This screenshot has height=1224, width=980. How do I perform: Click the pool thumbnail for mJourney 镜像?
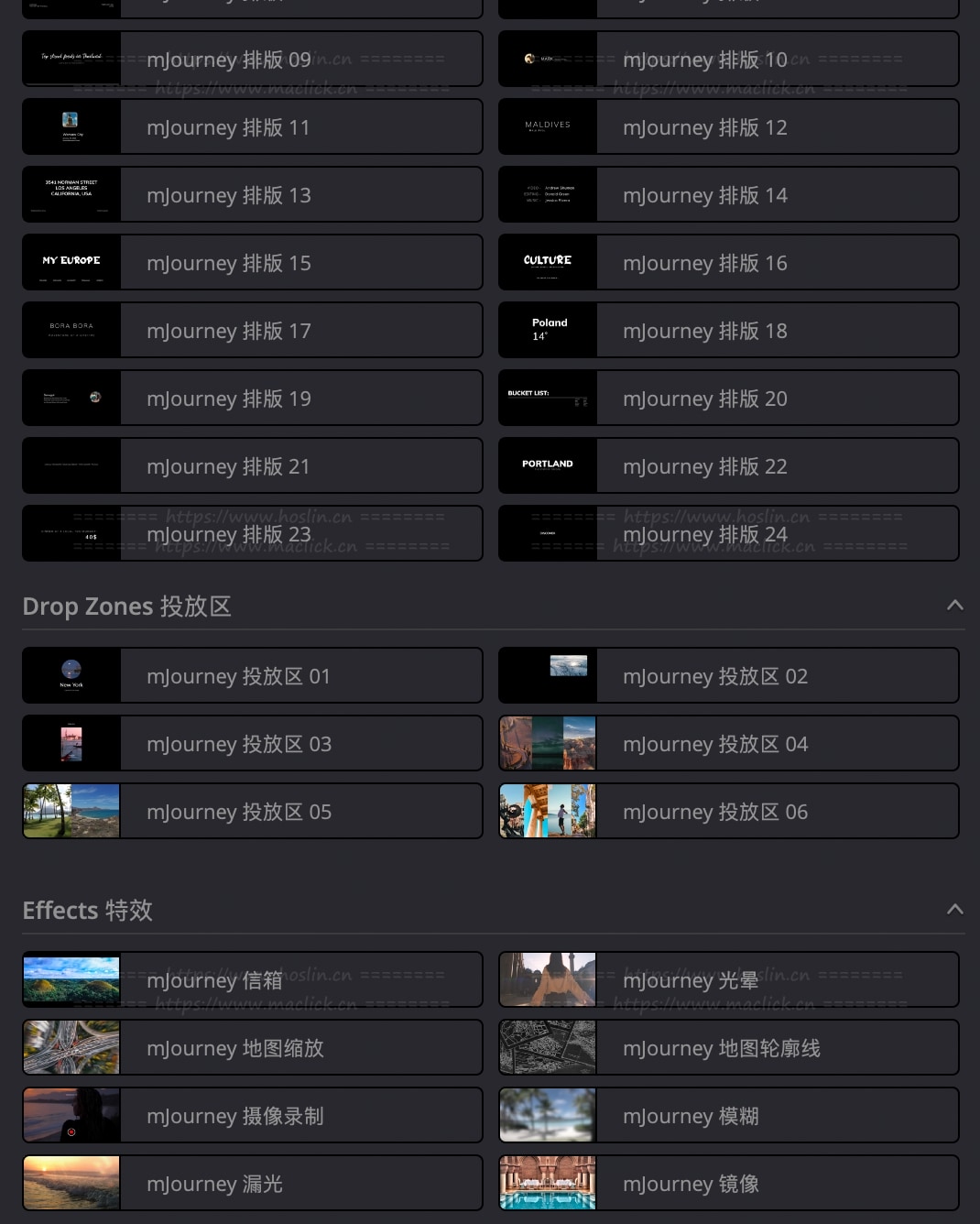(548, 1183)
